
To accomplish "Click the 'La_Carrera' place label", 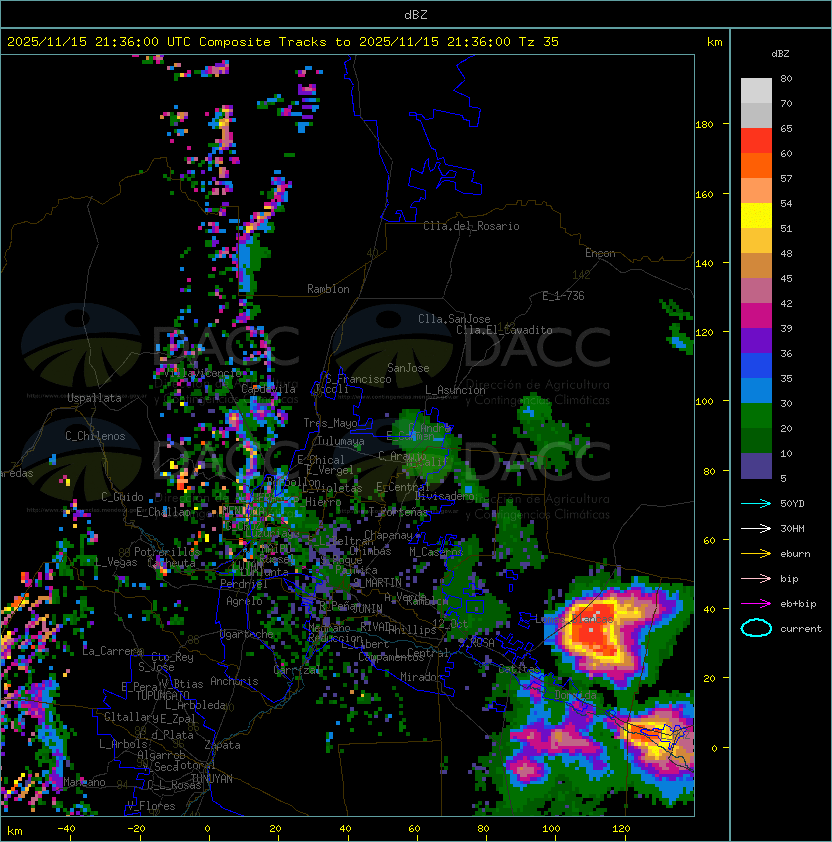I will tap(112, 651).
